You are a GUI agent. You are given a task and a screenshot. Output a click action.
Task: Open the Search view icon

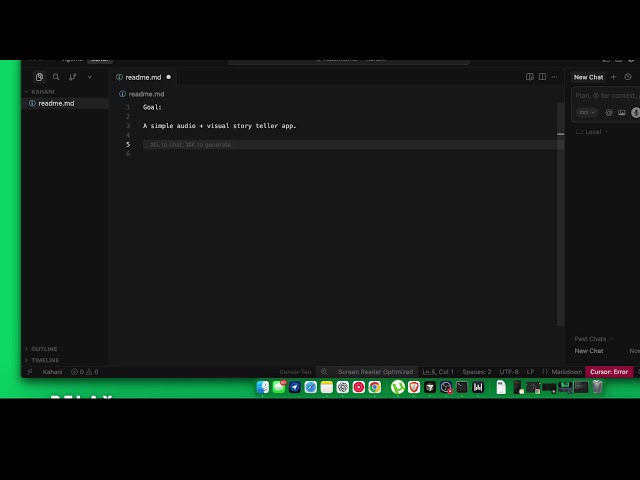click(56, 77)
